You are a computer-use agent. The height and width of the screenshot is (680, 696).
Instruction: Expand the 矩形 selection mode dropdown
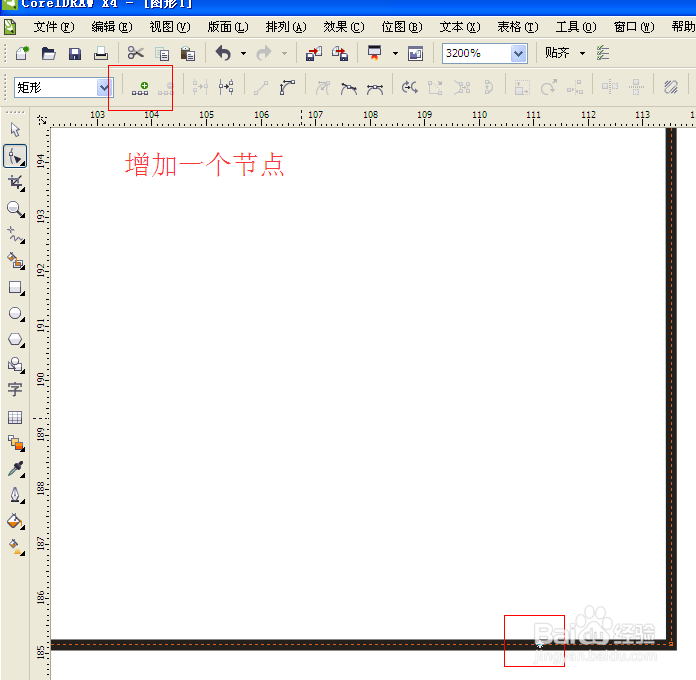tap(104, 87)
